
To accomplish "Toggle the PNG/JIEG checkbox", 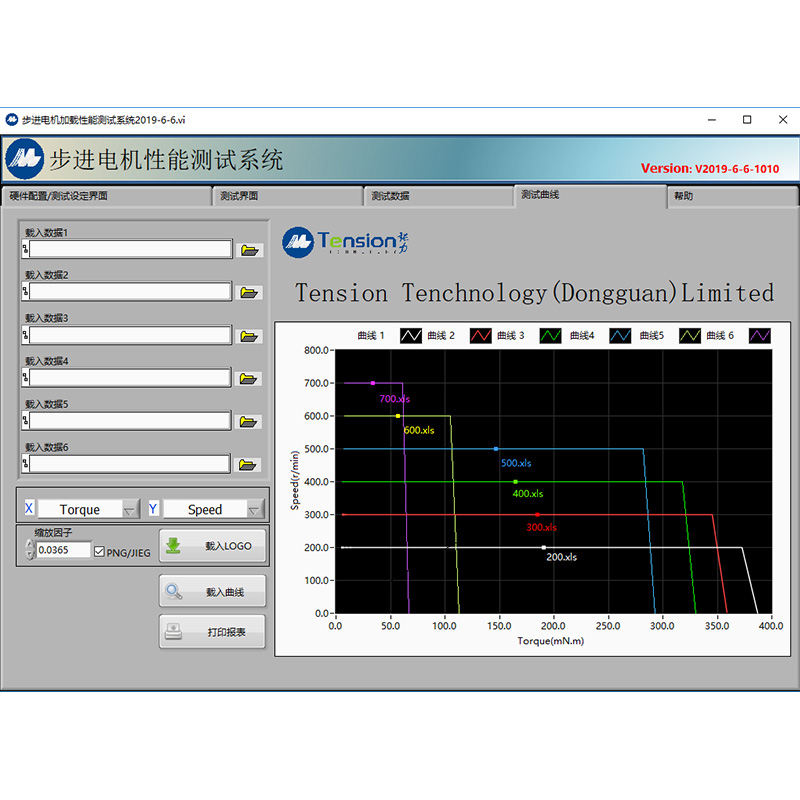I will pos(99,551).
